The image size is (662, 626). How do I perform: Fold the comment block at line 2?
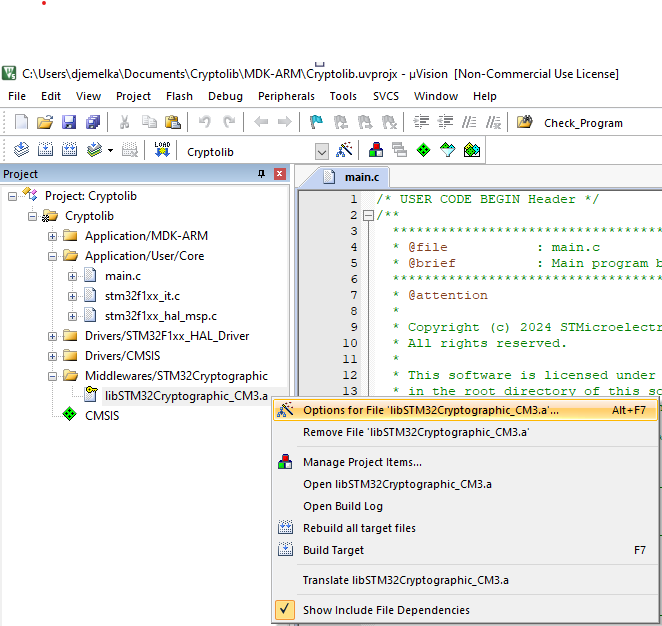pos(368,216)
